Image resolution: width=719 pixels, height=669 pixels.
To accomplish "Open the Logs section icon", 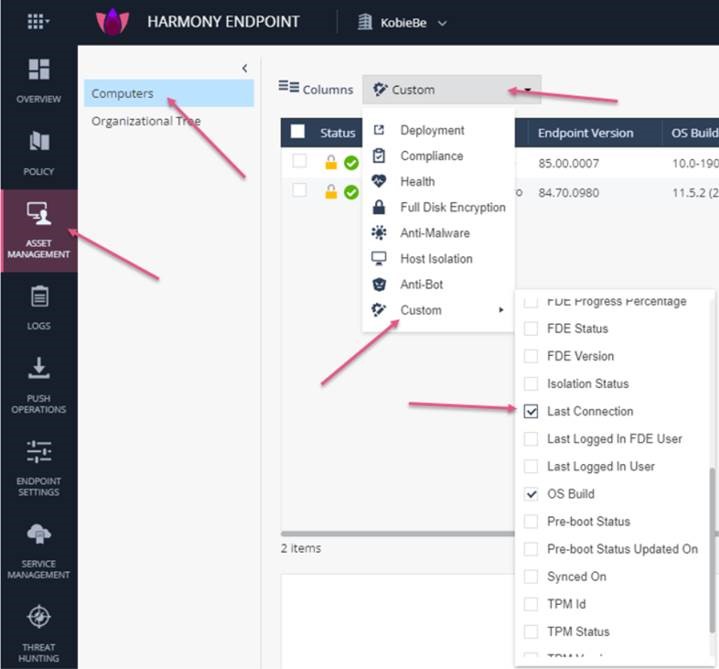I will pos(39,296).
